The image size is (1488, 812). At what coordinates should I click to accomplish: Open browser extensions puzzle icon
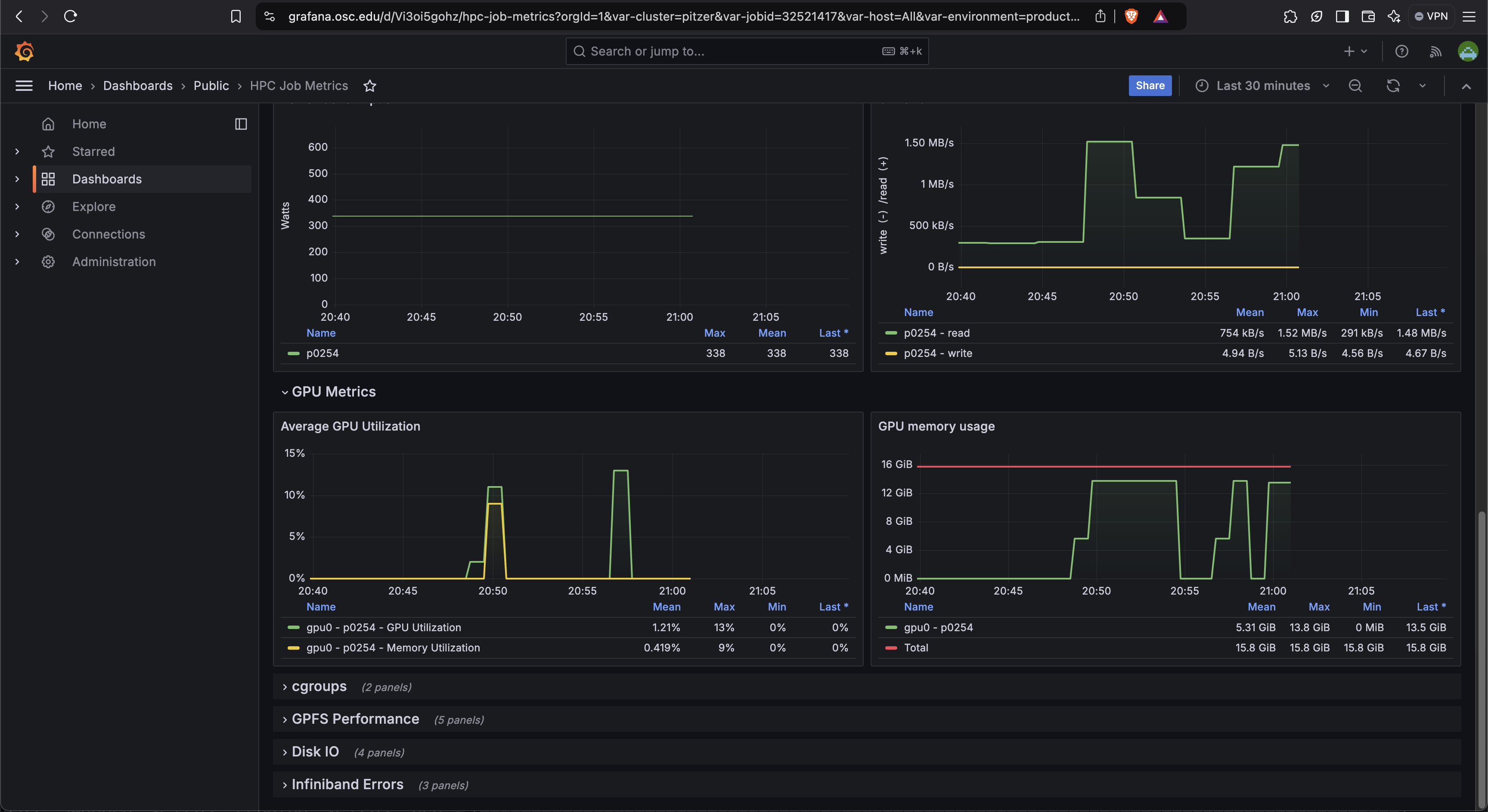click(1290, 16)
